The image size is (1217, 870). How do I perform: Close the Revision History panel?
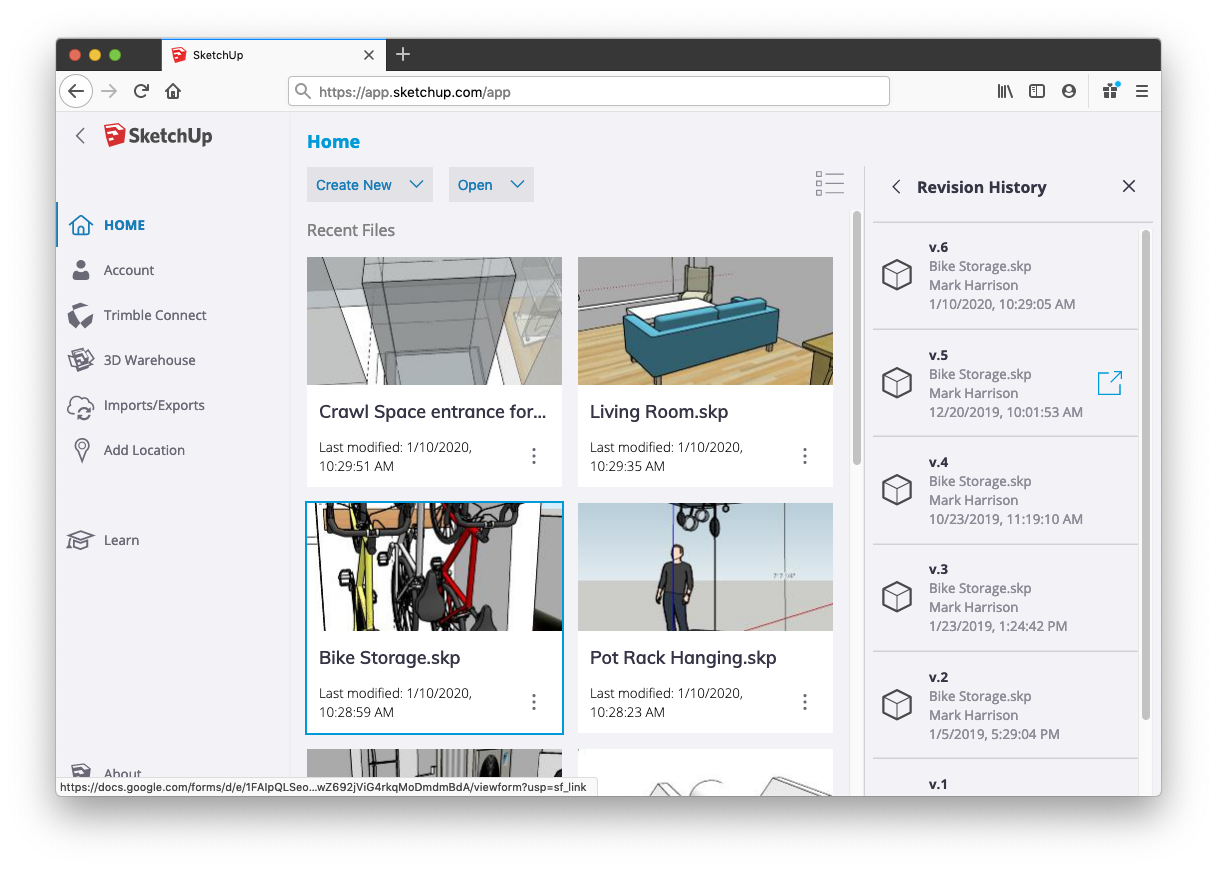click(x=1129, y=186)
